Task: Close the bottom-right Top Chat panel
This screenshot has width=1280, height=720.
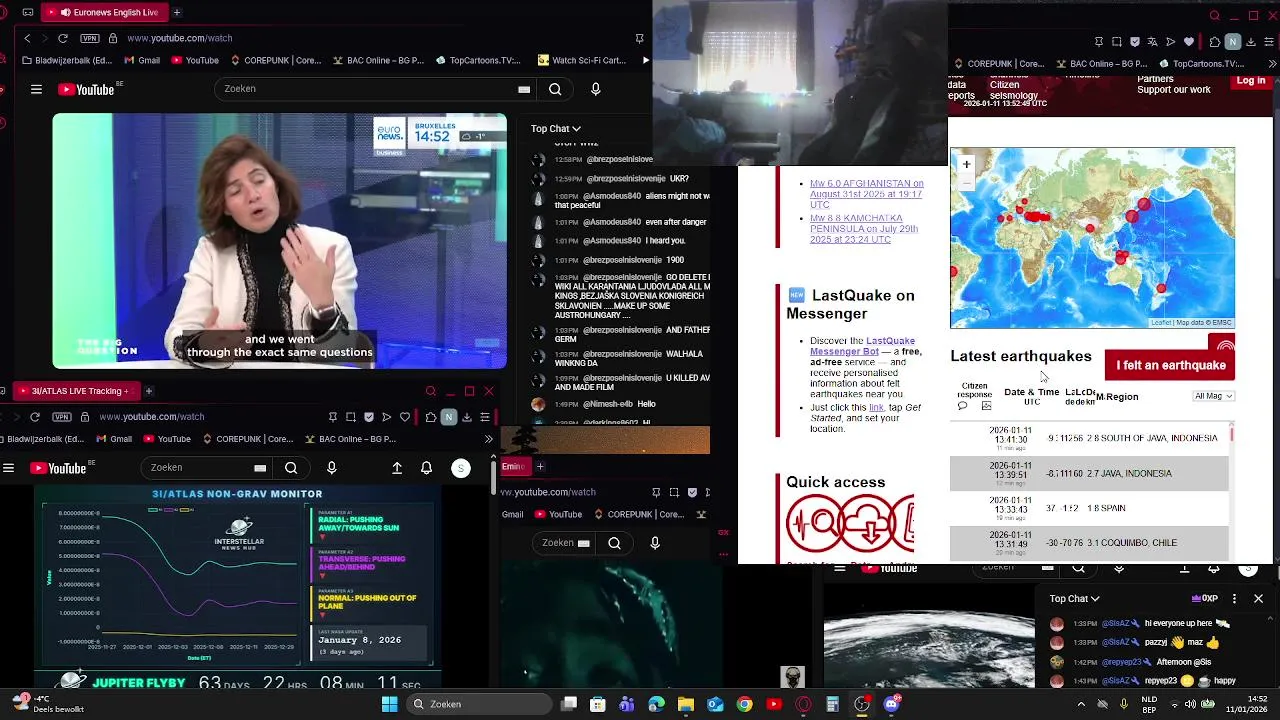Action: [1258, 598]
